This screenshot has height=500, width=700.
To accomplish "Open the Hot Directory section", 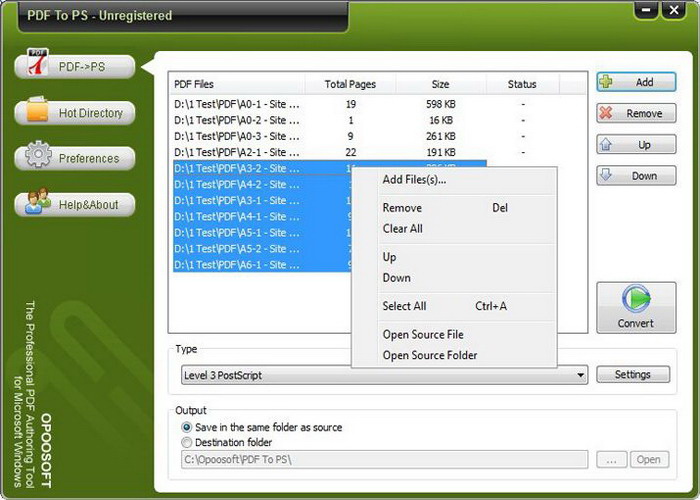I will (75, 113).
